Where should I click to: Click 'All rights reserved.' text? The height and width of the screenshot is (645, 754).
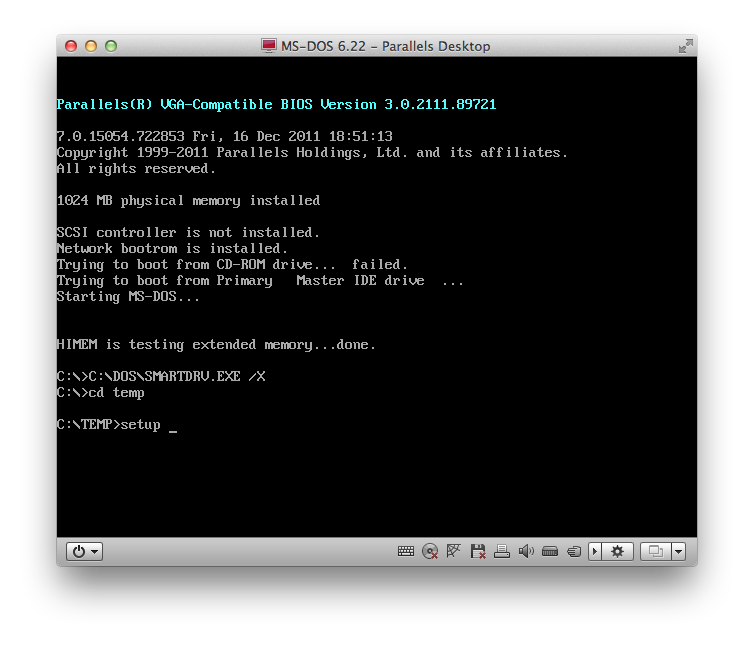pyautogui.click(x=136, y=169)
